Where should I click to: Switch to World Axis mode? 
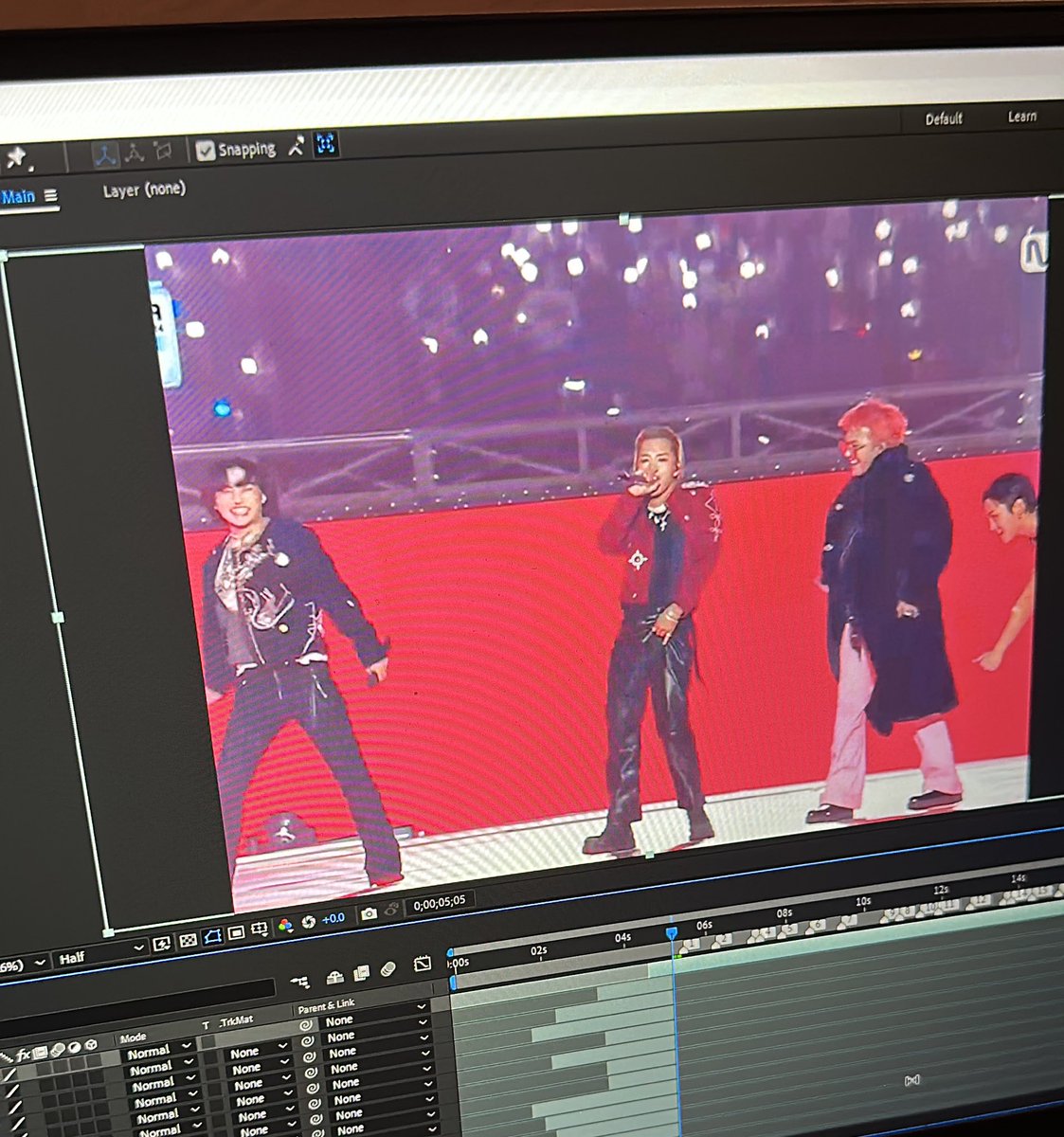click(134, 153)
